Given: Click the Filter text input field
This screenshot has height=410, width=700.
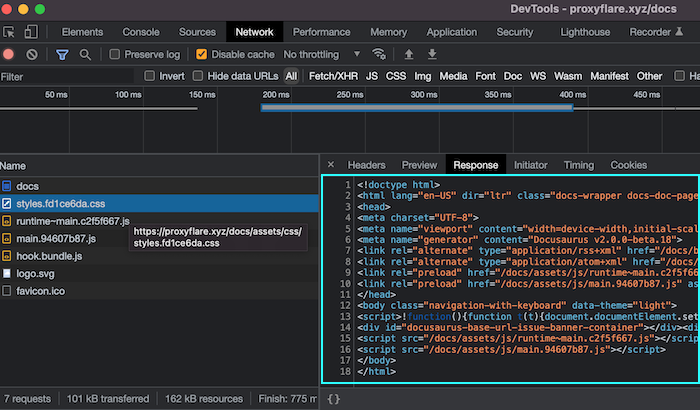Looking at the screenshot, I should 67,77.
